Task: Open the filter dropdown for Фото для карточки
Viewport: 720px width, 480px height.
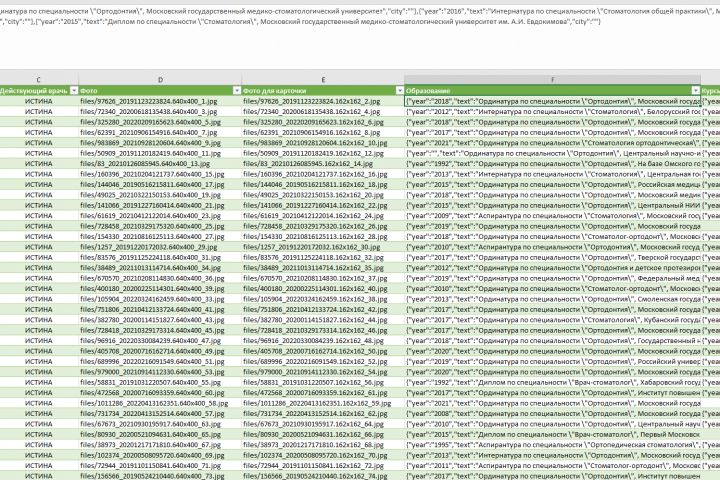Action: click(x=399, y=91)
